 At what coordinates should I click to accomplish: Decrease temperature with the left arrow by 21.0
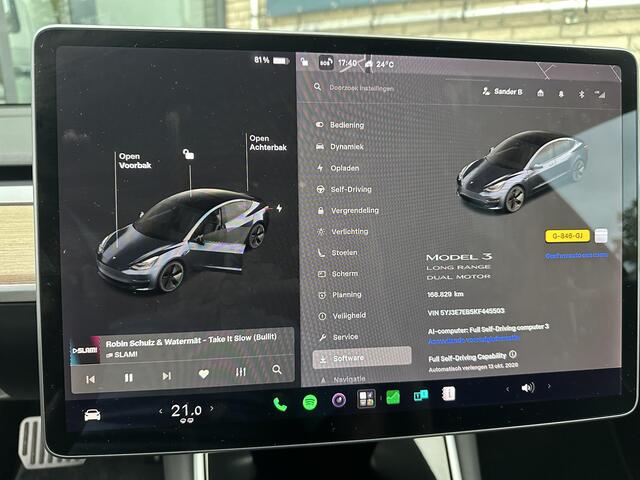point(161,411)
